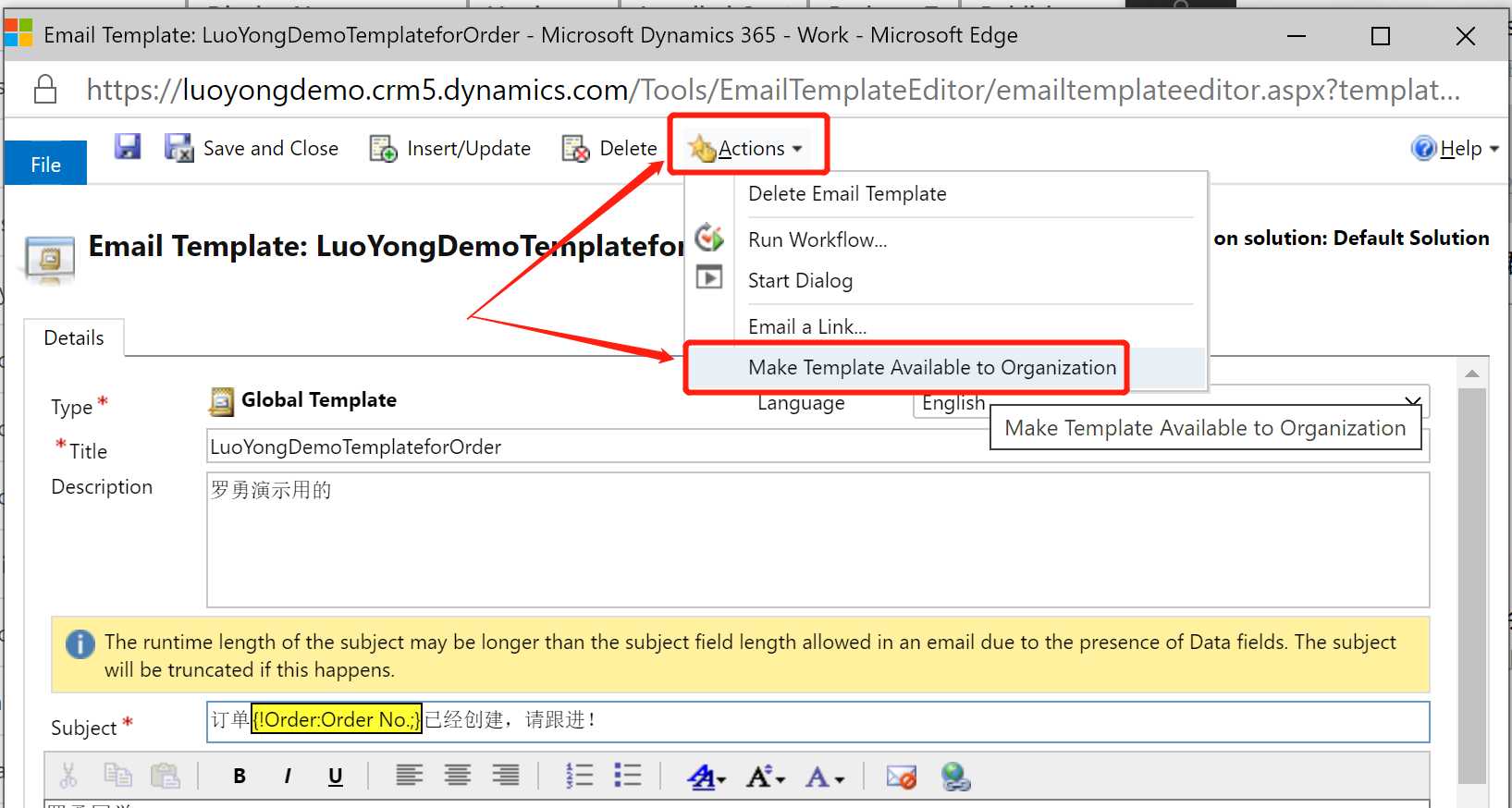The width and height of the screenshot is (1512, 808).
Task: Open the Help dropdown
Action: coord(1456,148)
